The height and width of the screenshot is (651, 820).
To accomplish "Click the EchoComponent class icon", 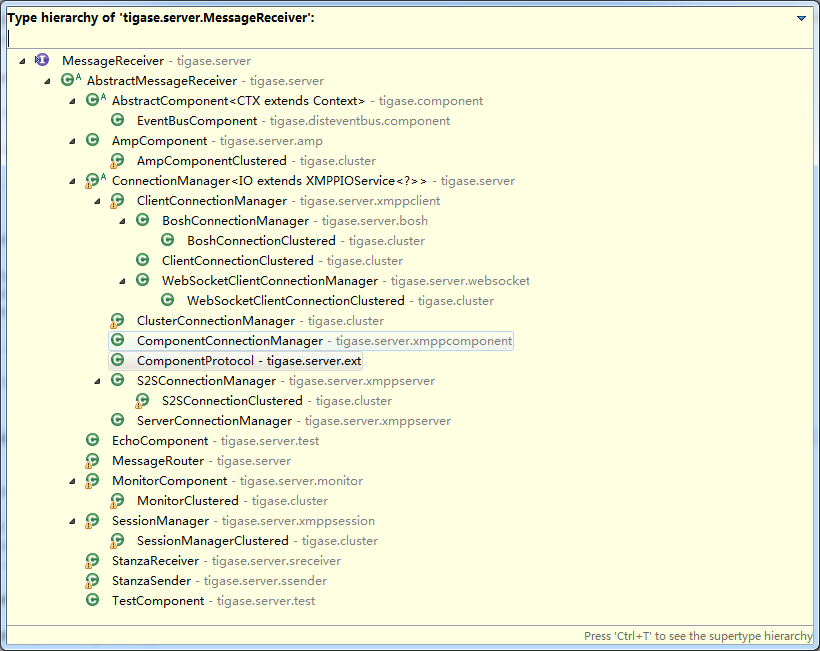I will pos(93,440).
